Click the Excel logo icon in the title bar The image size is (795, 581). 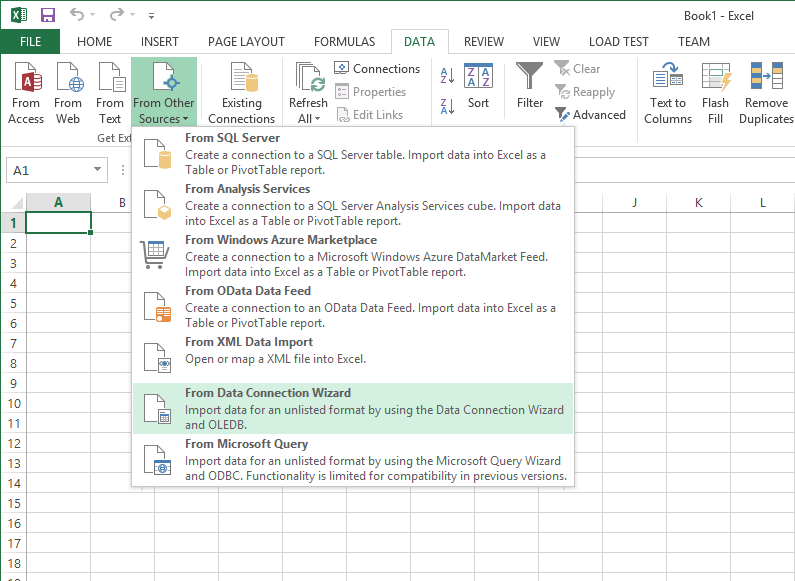(19, 15)
